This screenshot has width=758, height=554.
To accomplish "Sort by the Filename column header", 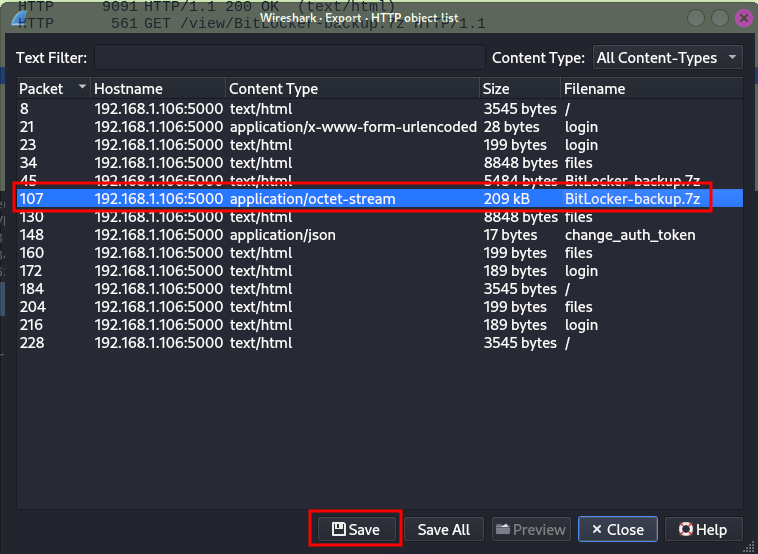I will click(x=652, y=88).
